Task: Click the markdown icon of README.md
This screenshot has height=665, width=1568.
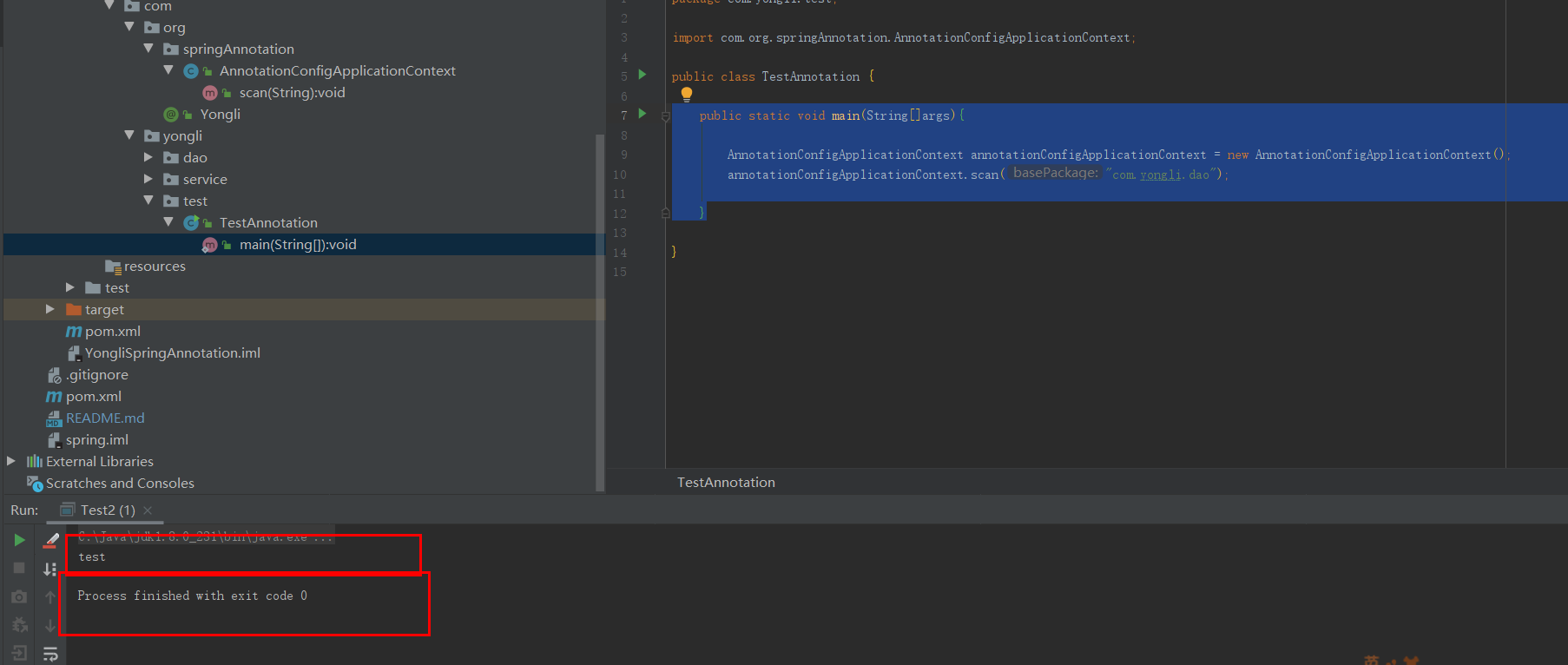Action: [54, 418]
